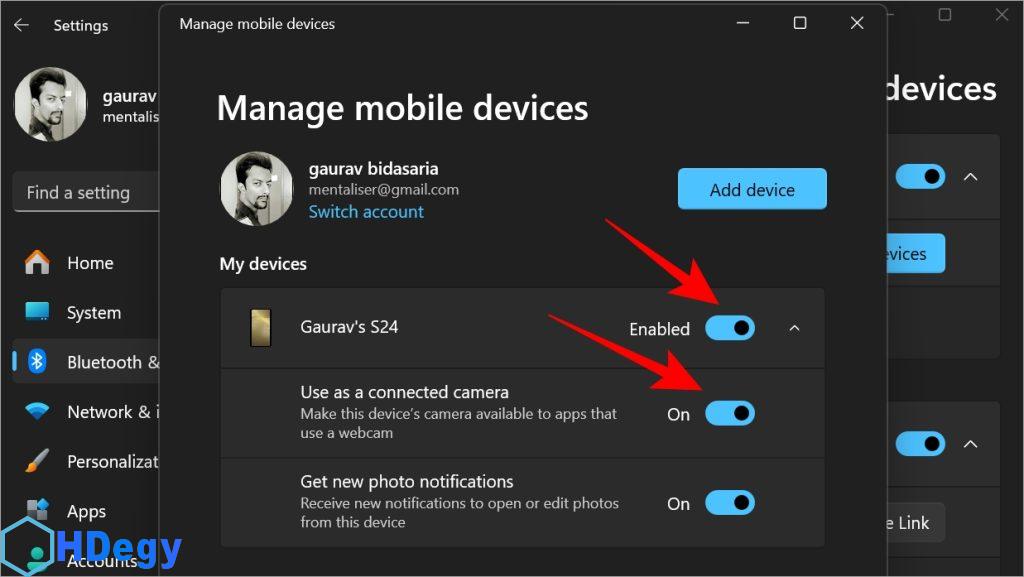This screenshot has height=577, width=1024.
Task: Open the Home settings page
Action: pyautogui.click(x=90, y=263)
